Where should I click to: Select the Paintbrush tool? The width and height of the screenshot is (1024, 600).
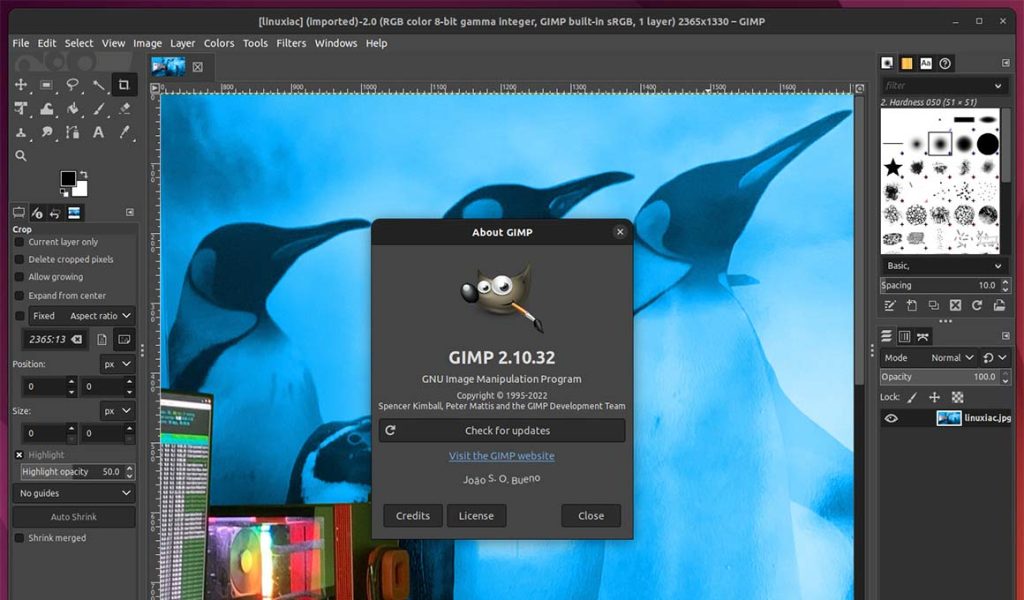click(x=99, y=109)
